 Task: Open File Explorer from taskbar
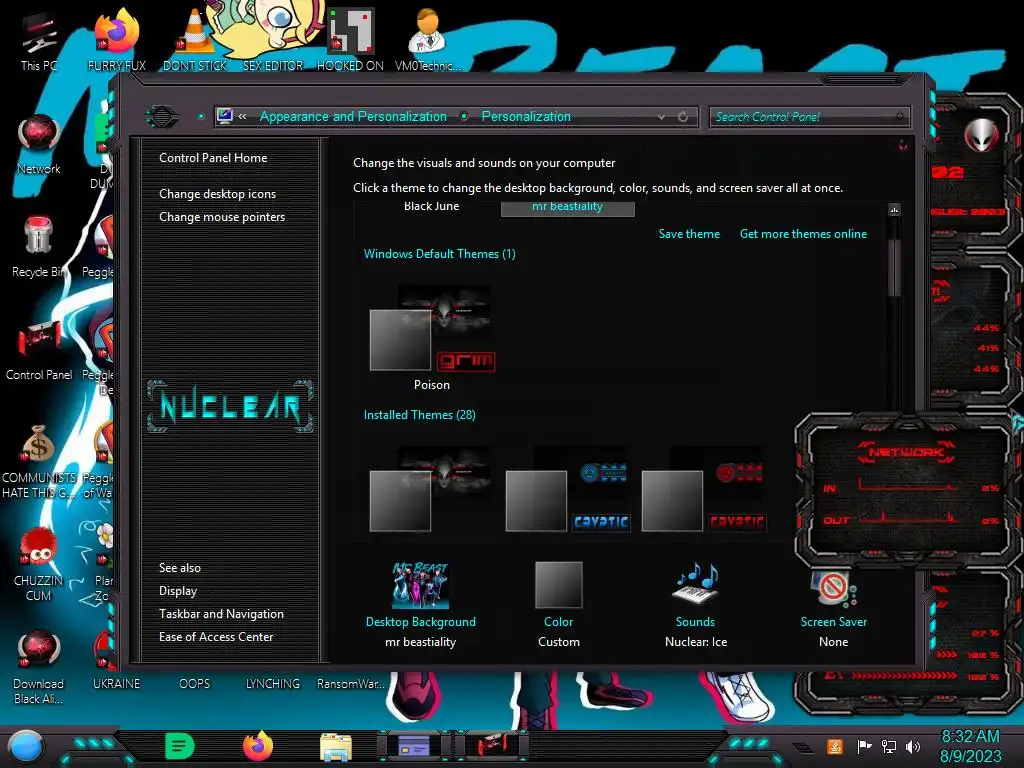[x=336, y=747]
